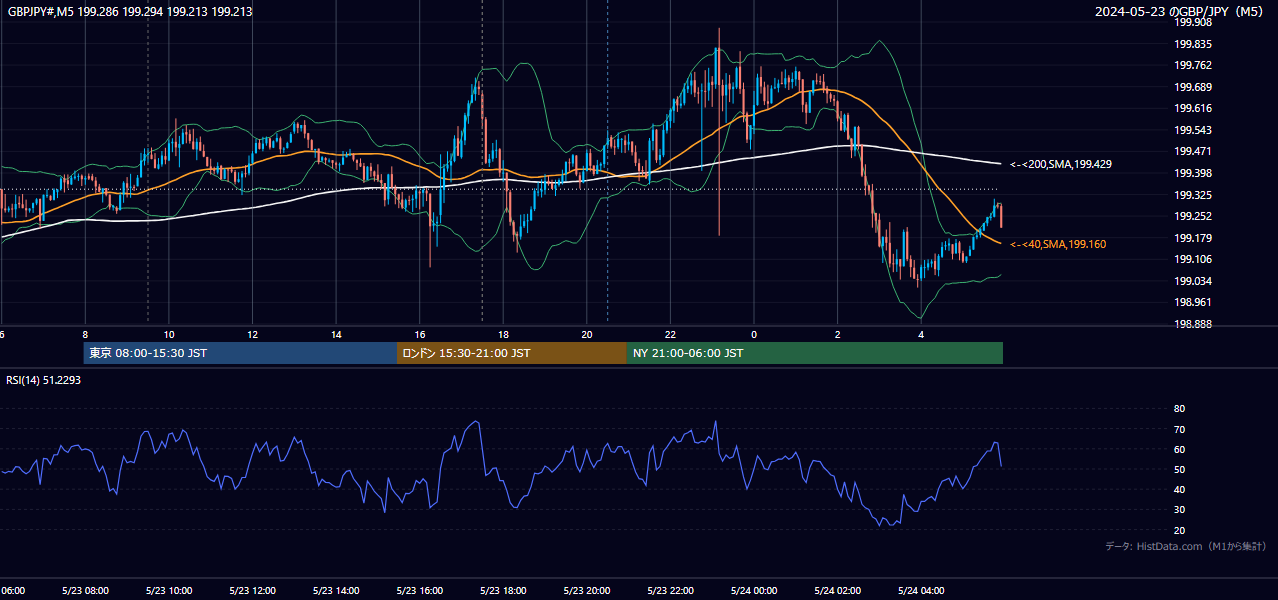Click price axis label 199.325

coord(1193,195)
